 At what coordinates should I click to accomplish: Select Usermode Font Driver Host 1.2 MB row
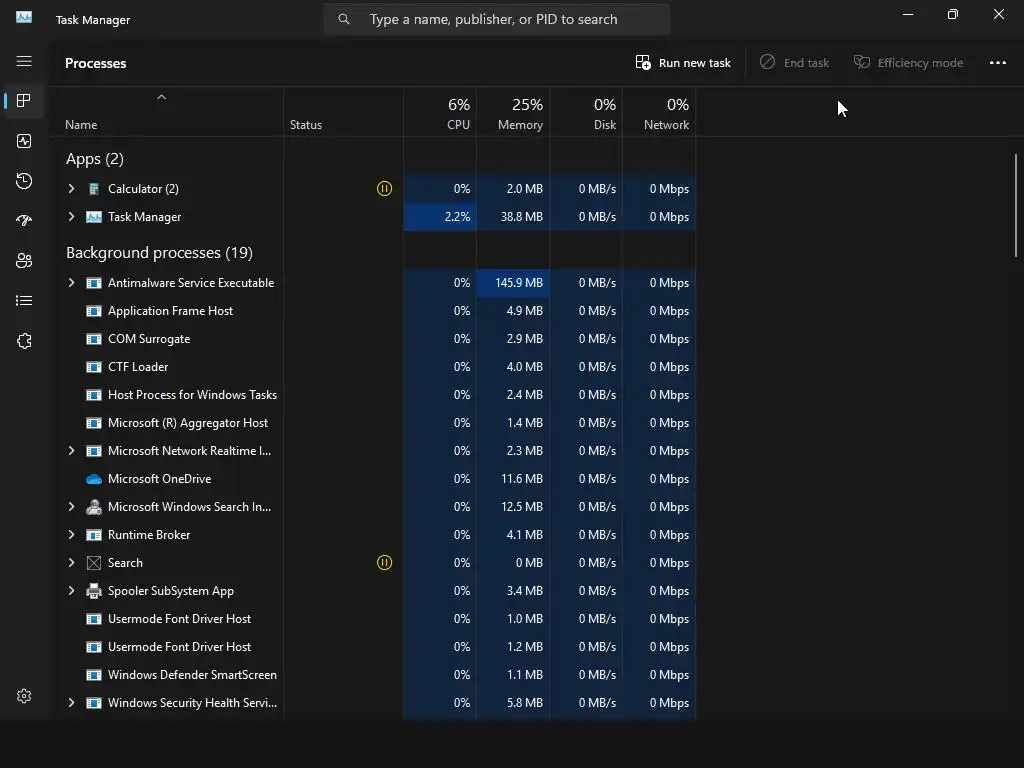pyautogui.click(x=374, y=647)
